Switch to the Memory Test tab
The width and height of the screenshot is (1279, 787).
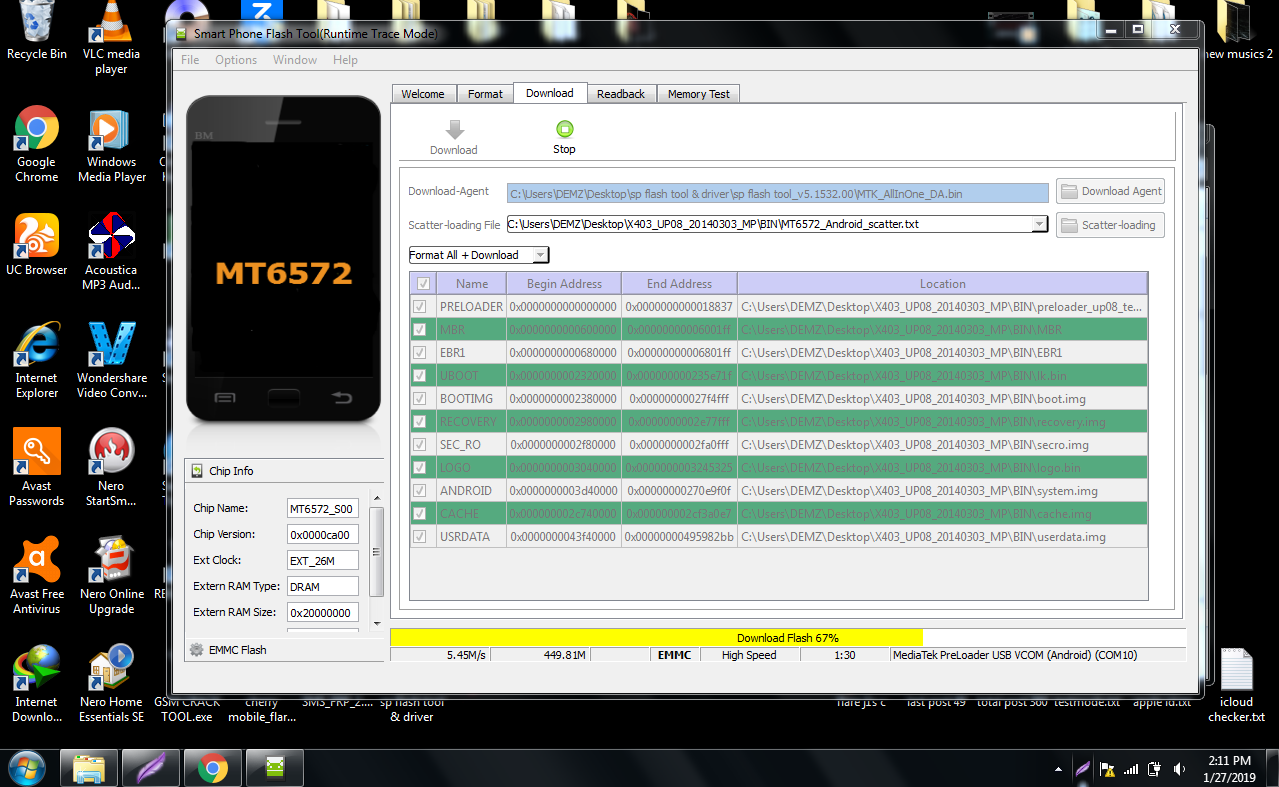coord(699,94)
